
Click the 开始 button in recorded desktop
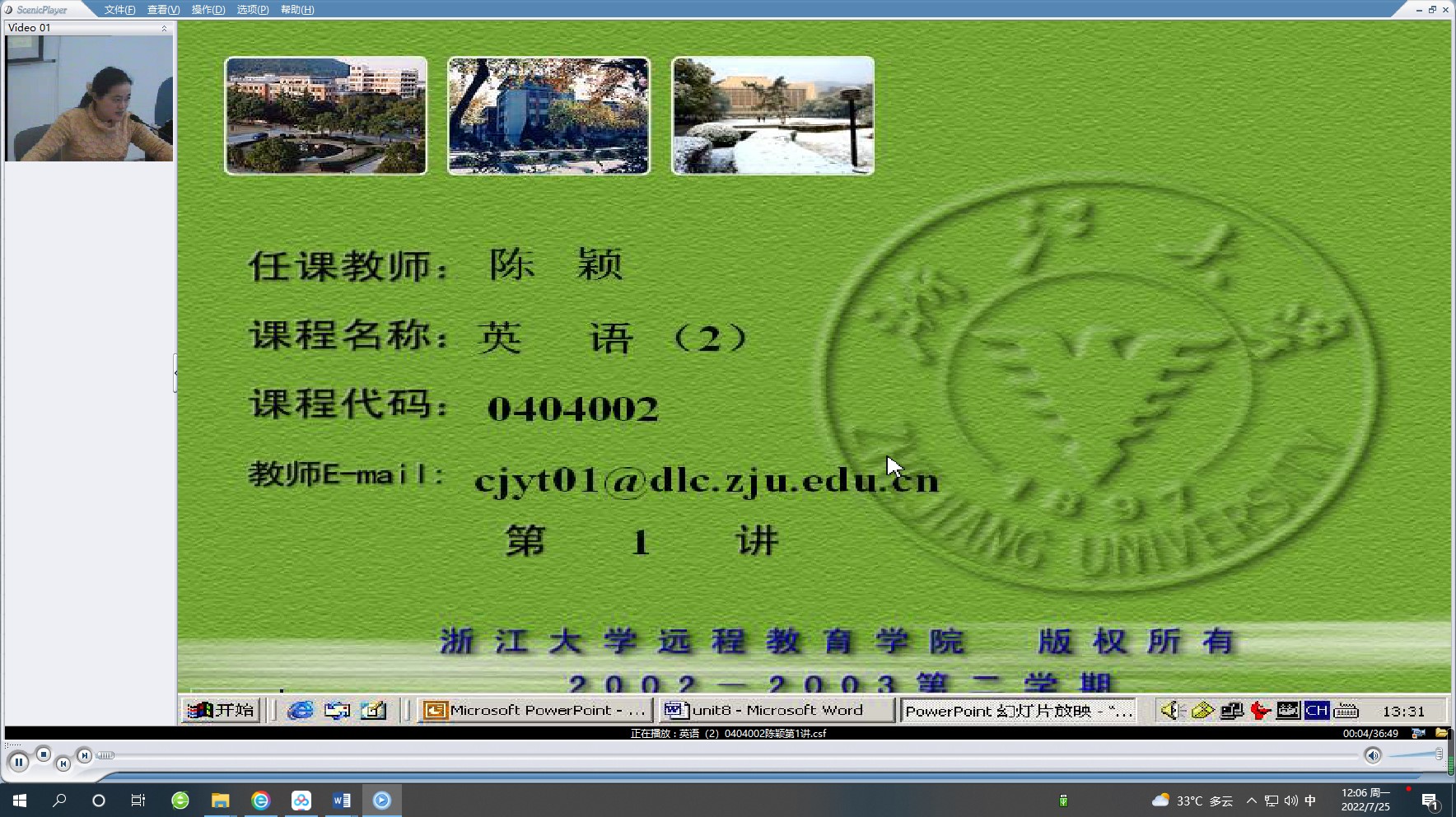[x=221, y=710]
